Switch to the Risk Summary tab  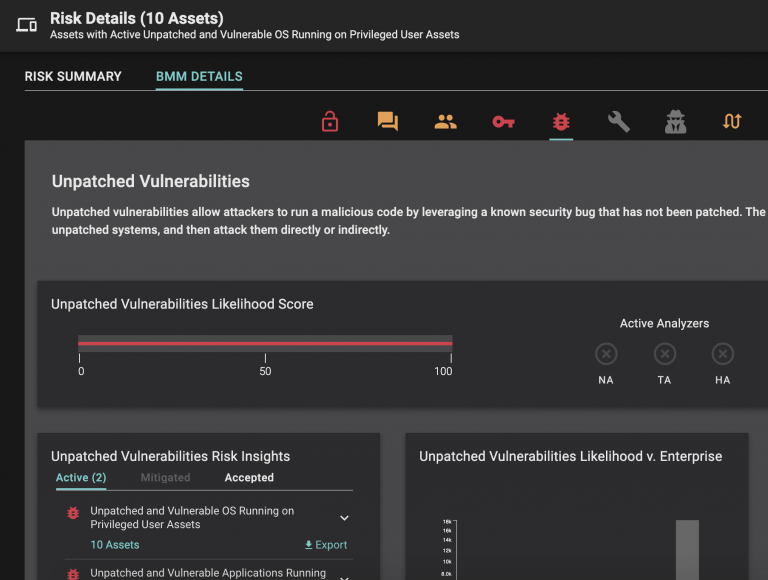[73, 76]
